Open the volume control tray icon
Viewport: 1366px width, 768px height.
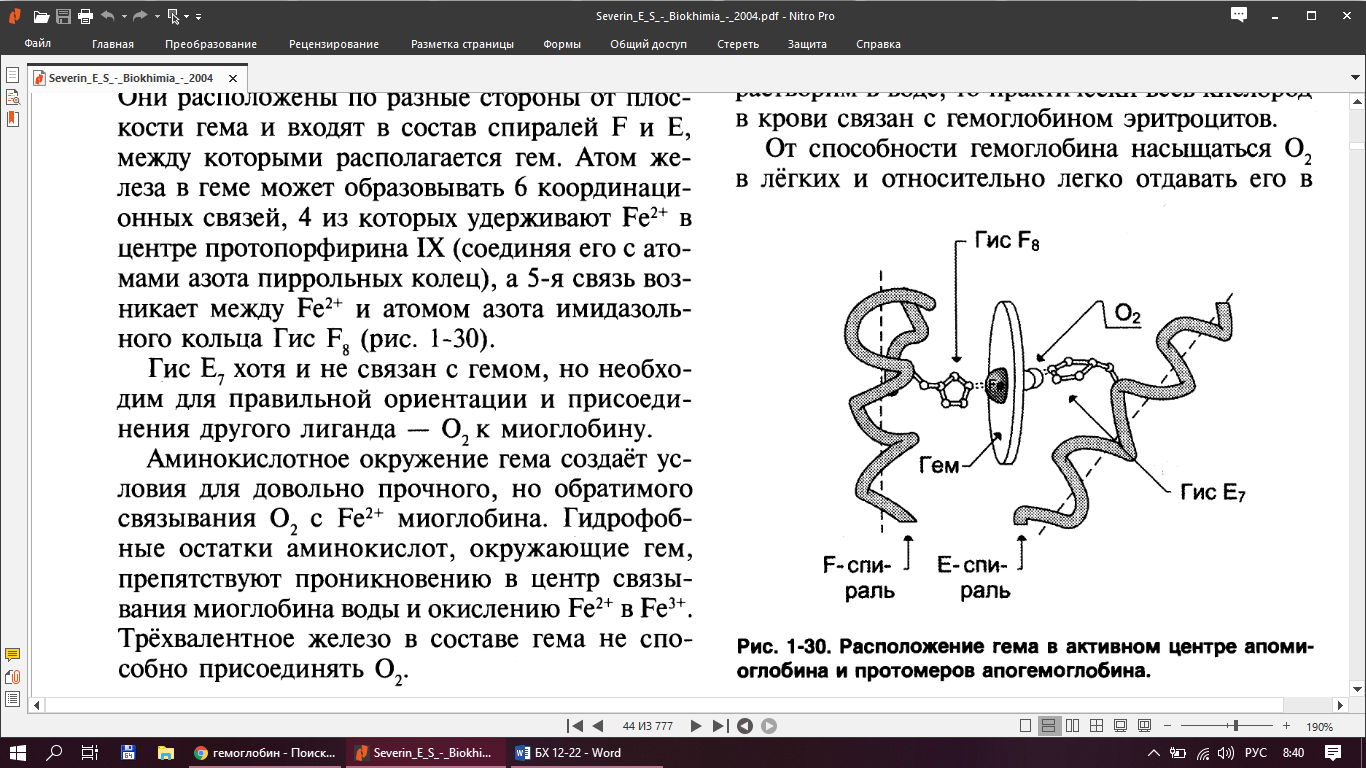click(x=1224, y=753)
